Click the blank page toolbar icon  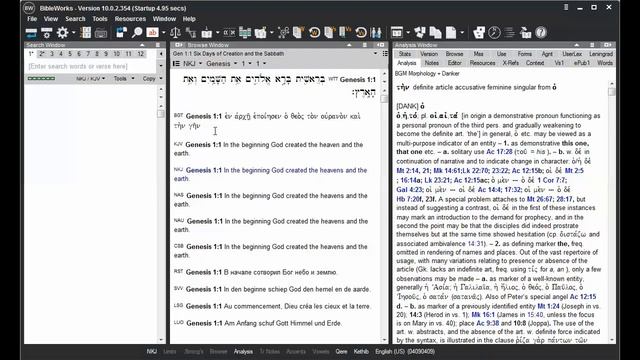[451, 33]
